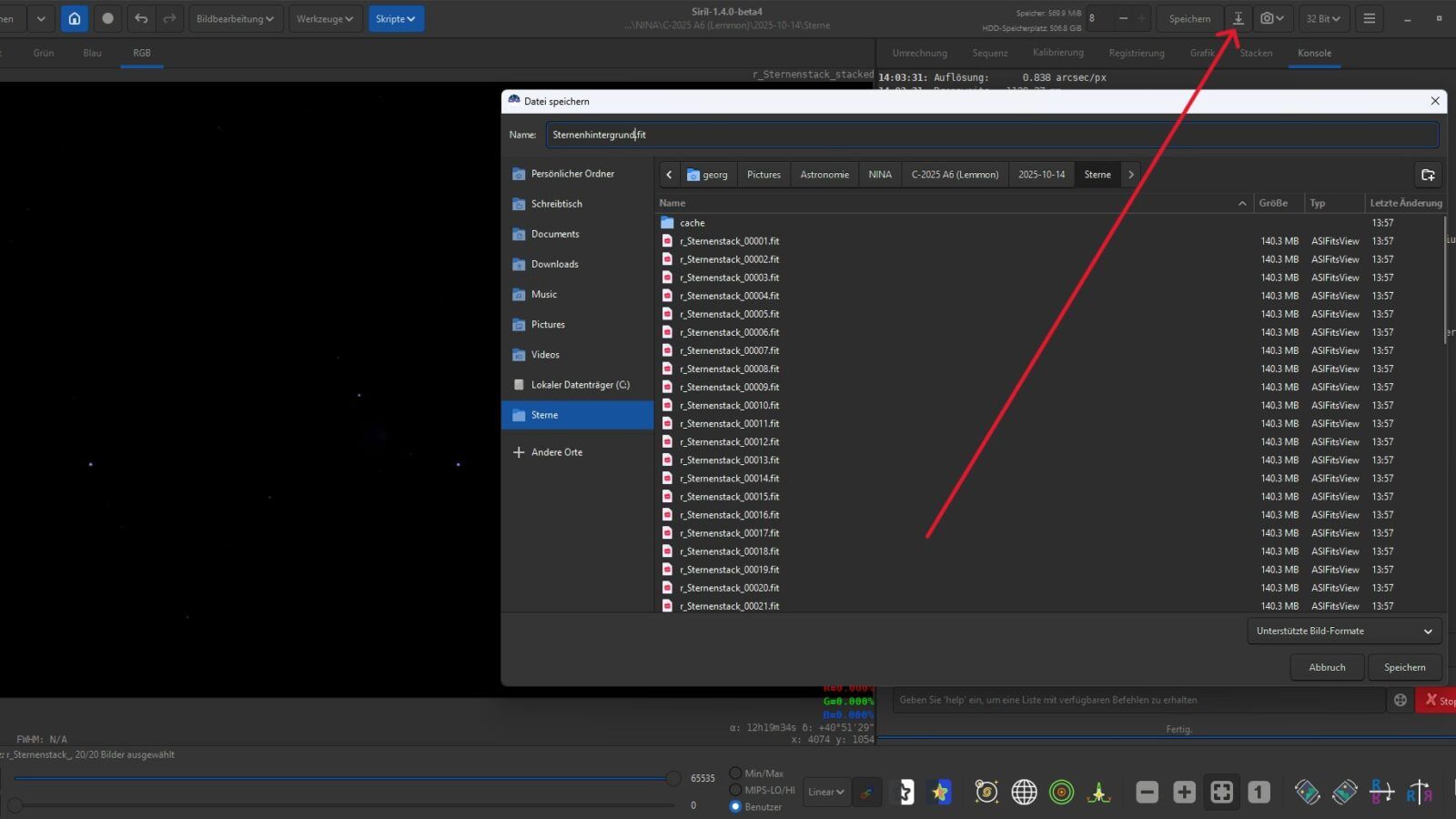
Task: Expand the 32 Bit dropdown
Action: point(1322,18)
